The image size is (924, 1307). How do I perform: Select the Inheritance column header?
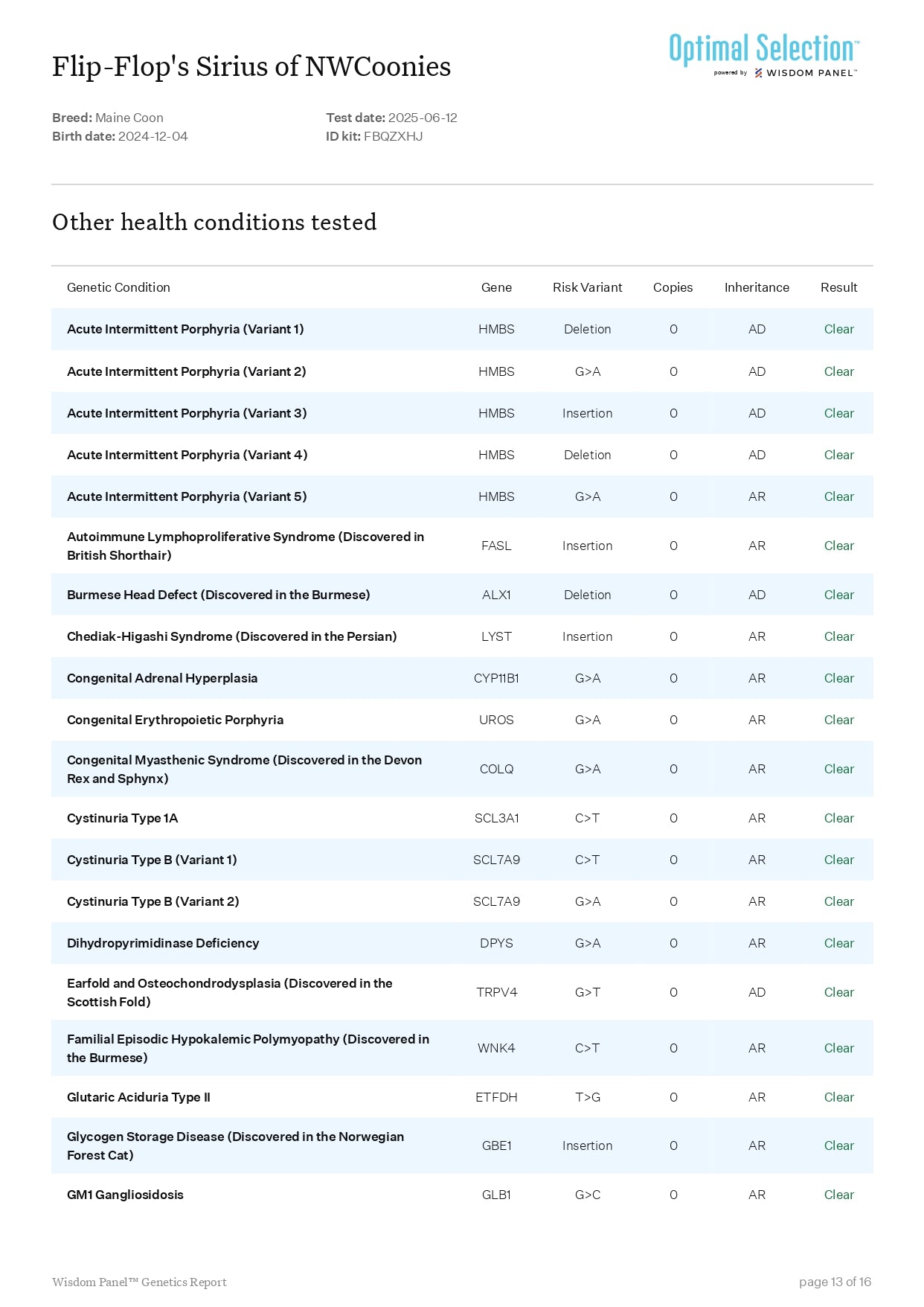[756, 287]
